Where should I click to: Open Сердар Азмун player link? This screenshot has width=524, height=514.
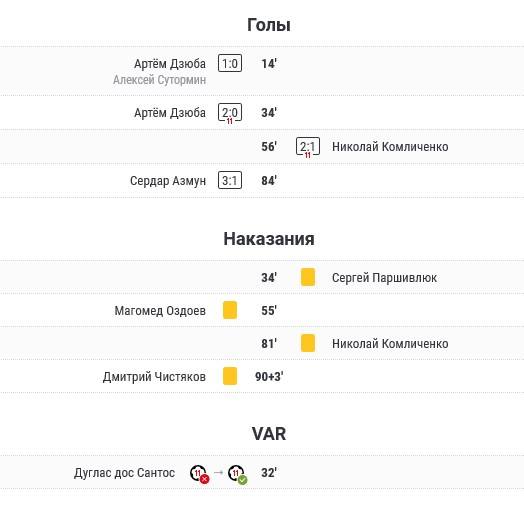tap(168, 181)
